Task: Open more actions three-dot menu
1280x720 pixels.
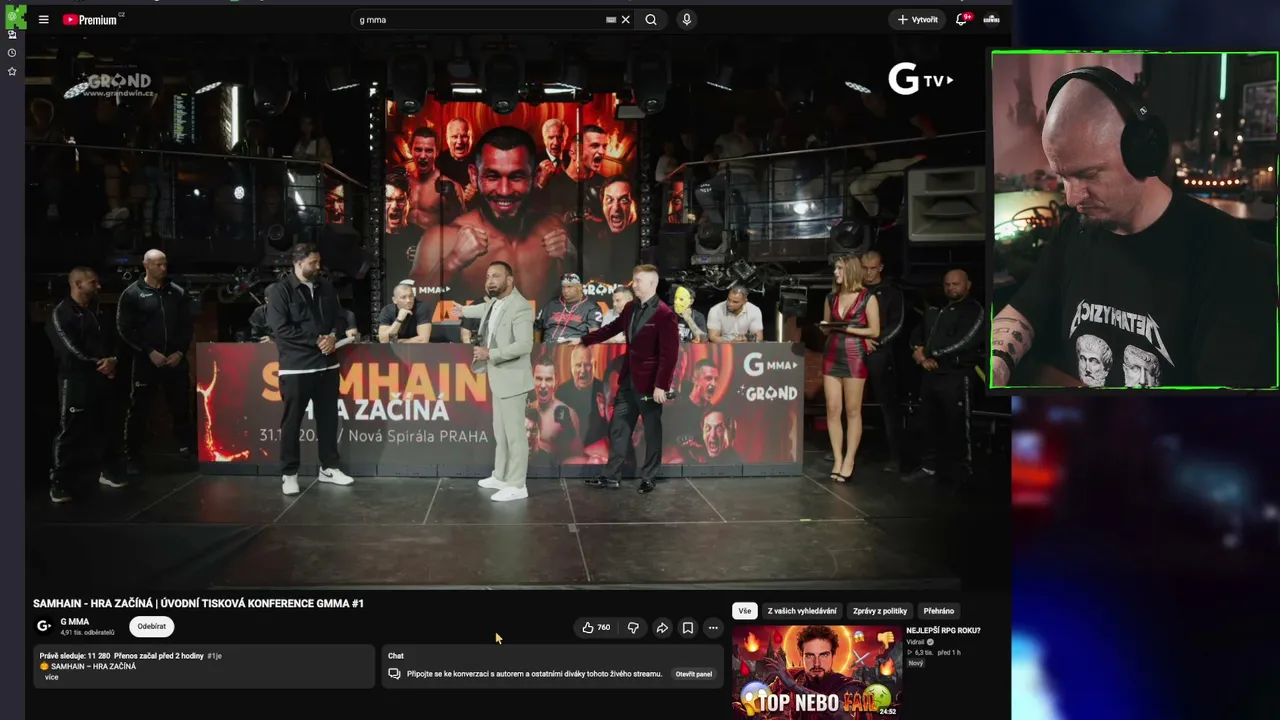Action: pos(713,628)
